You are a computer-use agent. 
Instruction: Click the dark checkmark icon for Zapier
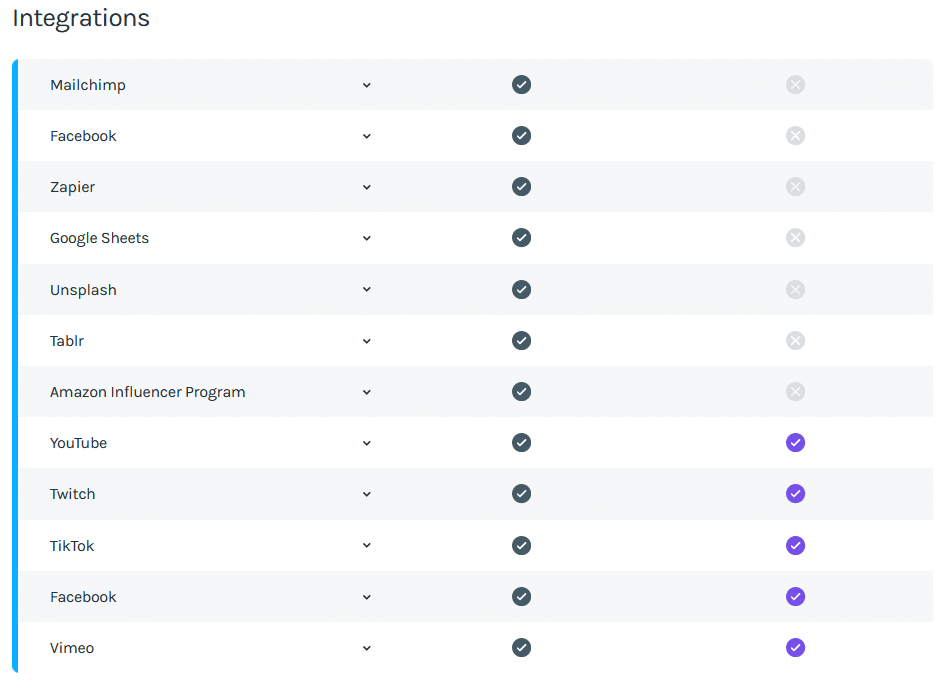click(521, 187)
